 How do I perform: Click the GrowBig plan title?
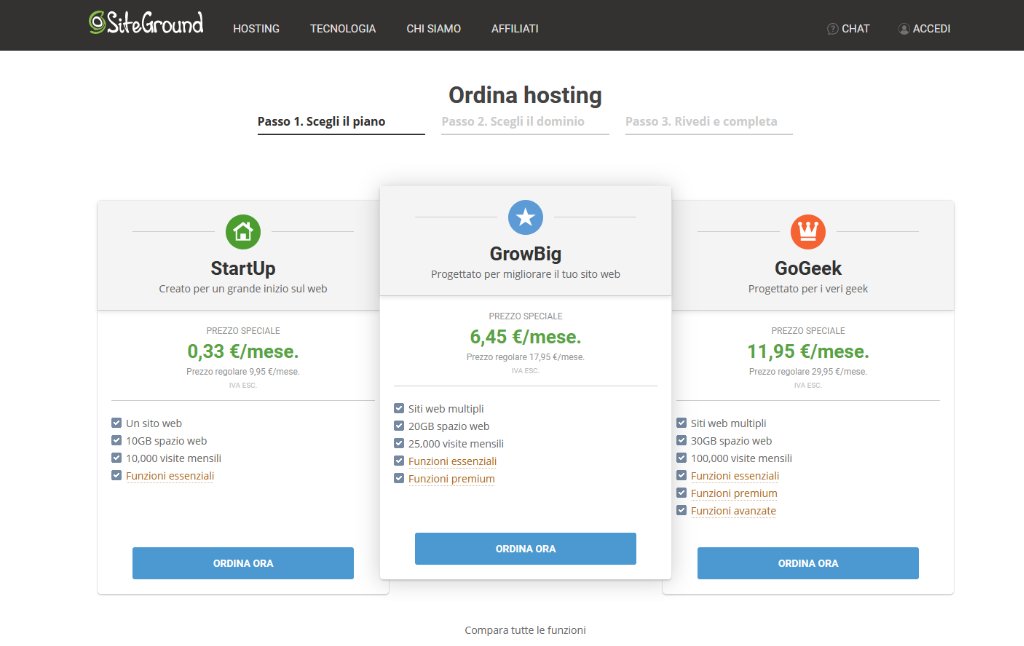click(525, 254)
